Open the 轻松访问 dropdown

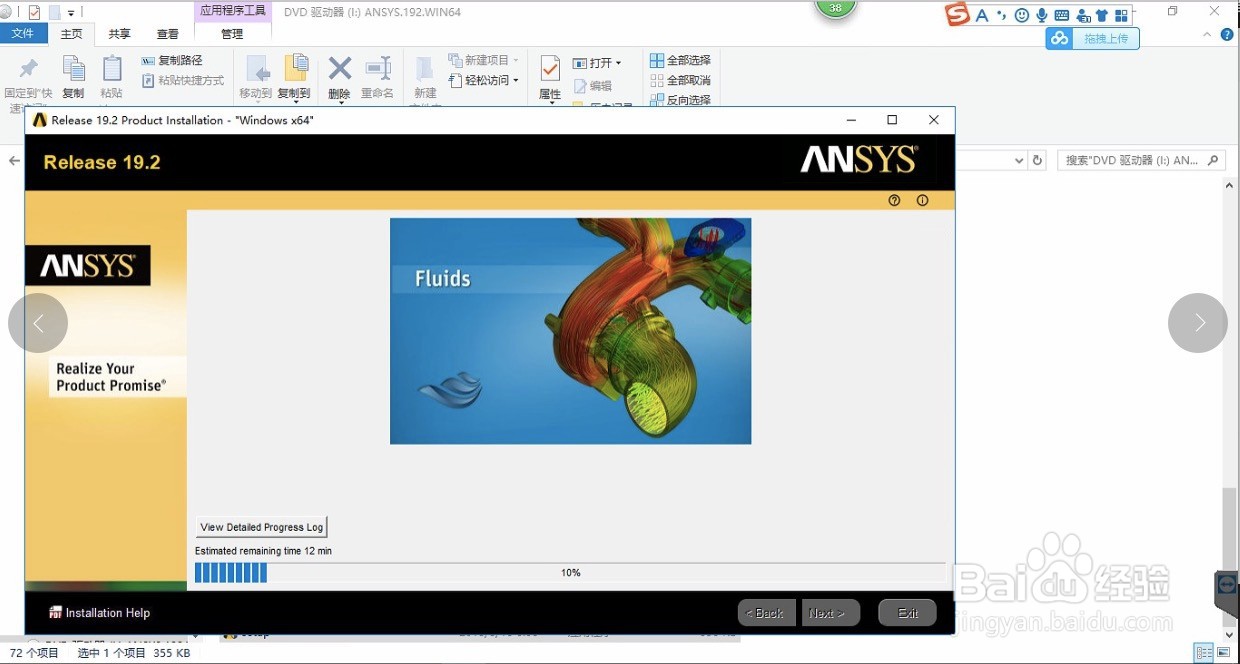(484, 81)
